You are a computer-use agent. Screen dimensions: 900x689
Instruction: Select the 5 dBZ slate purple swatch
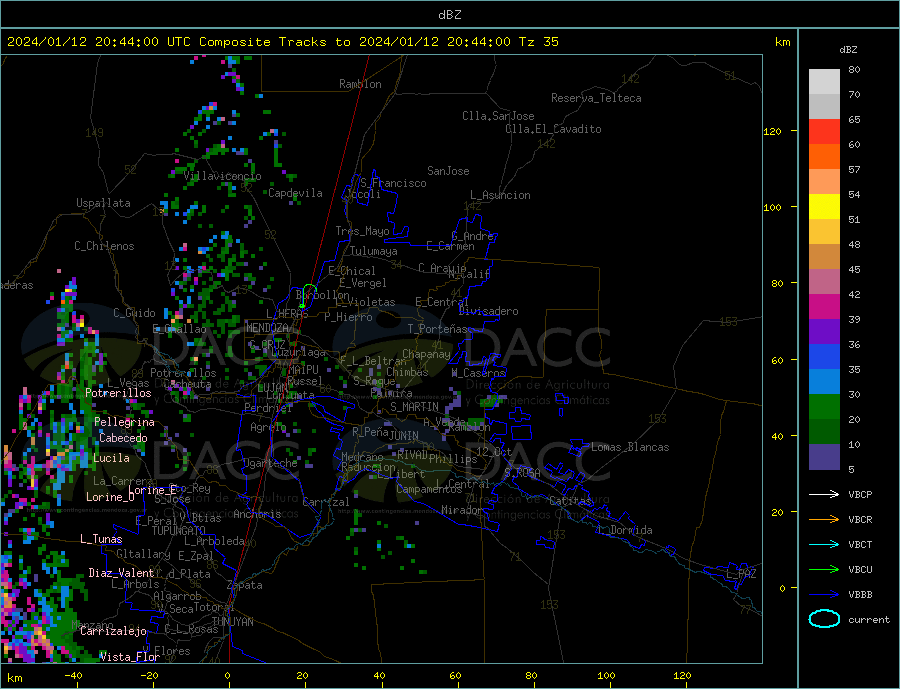click(x=824, y=457)
